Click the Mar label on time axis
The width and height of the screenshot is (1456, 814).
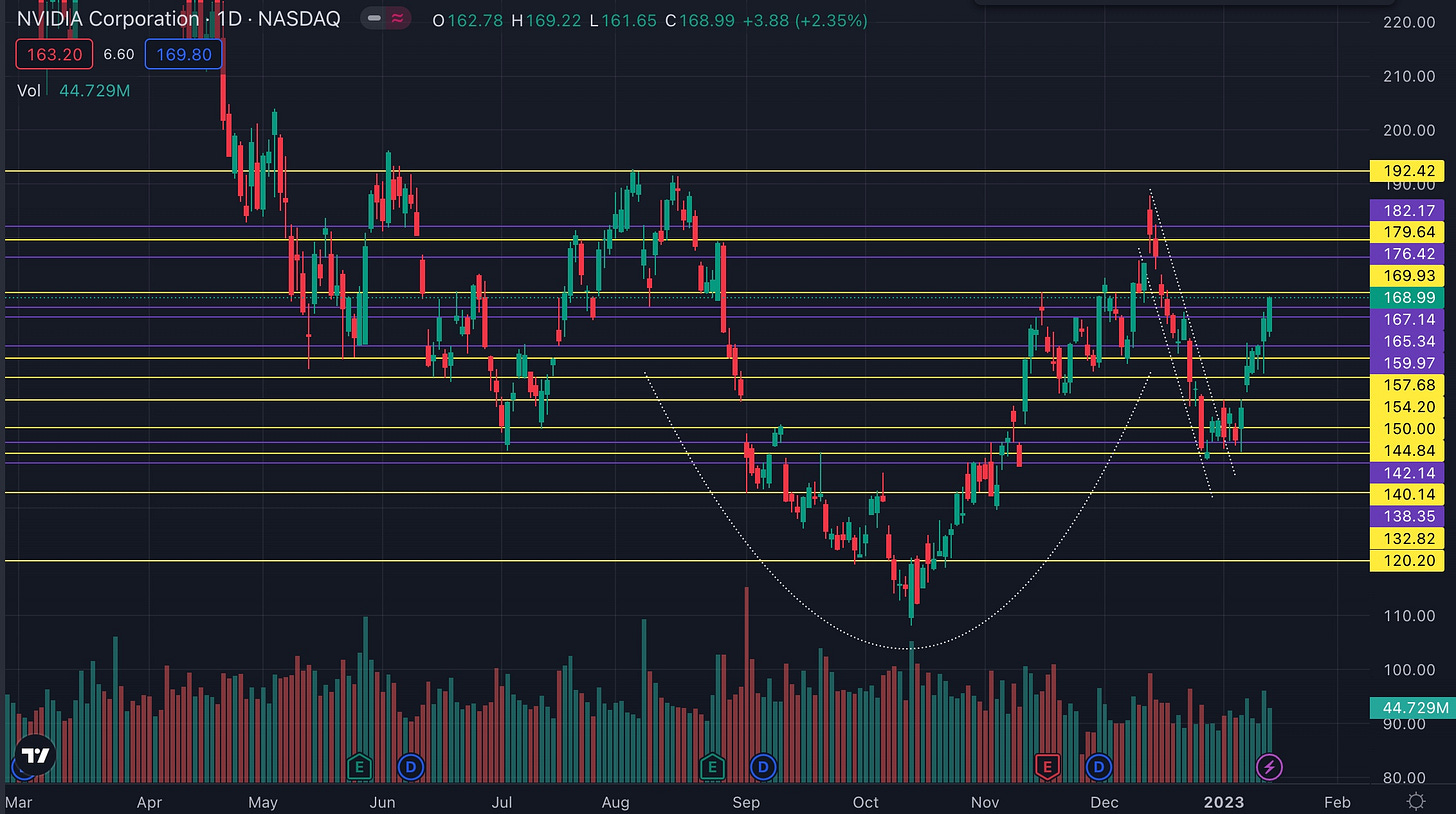point(18,802)
